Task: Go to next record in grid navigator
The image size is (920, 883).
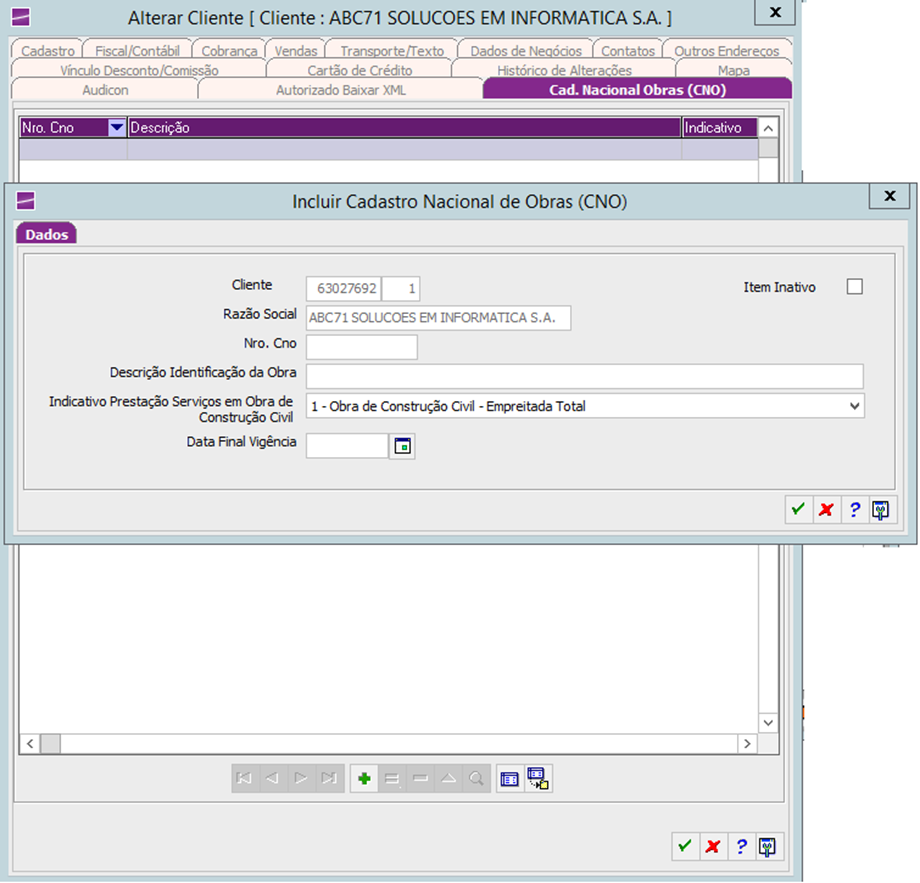Action: [x=300, y=779]
